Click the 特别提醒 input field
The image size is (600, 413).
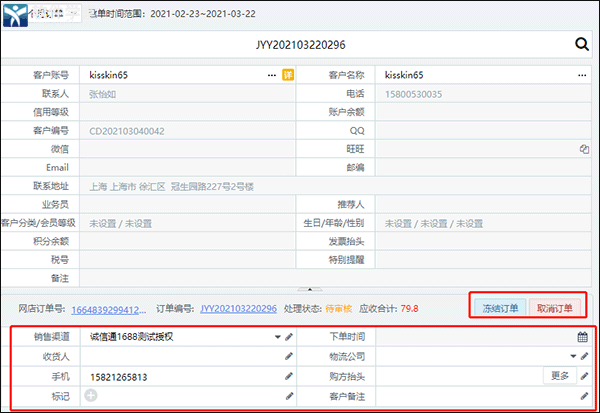pyautogui.click(x=483, y=260)
